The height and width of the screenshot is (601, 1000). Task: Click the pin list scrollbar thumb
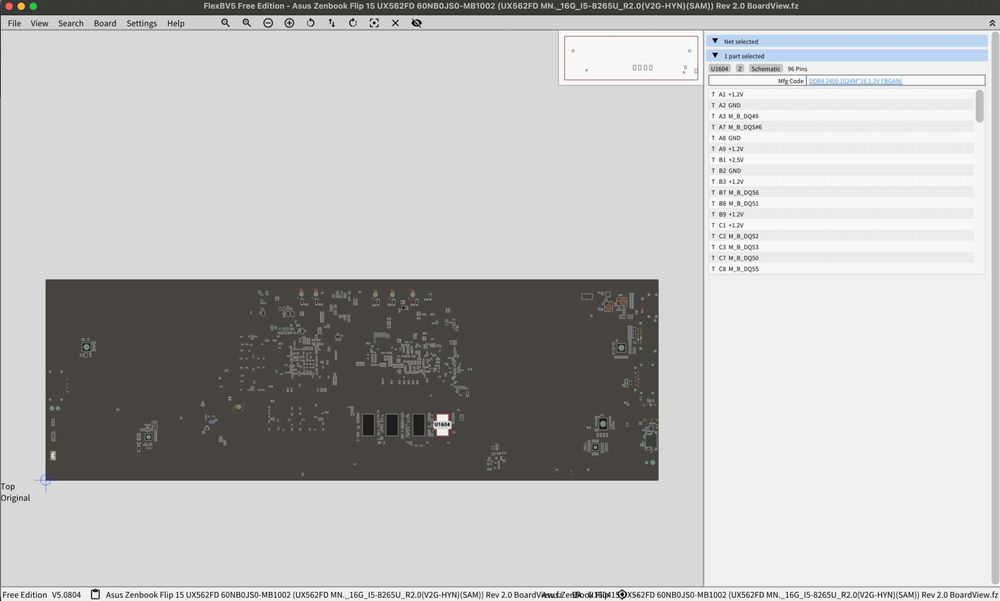pos(980,106)
